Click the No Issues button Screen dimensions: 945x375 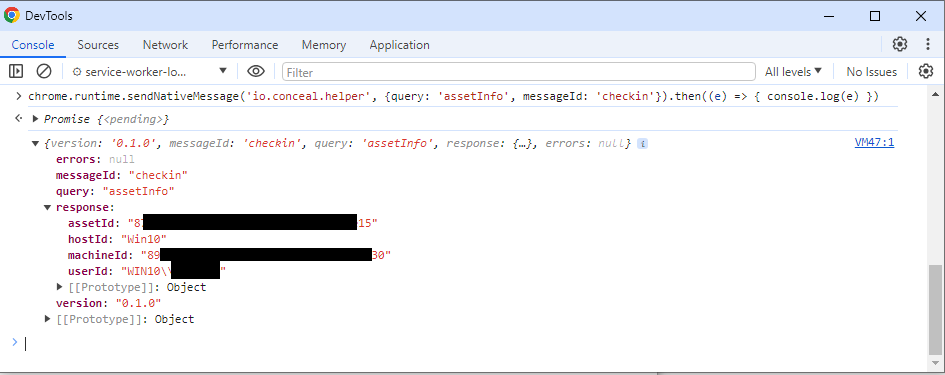[871, 71]
